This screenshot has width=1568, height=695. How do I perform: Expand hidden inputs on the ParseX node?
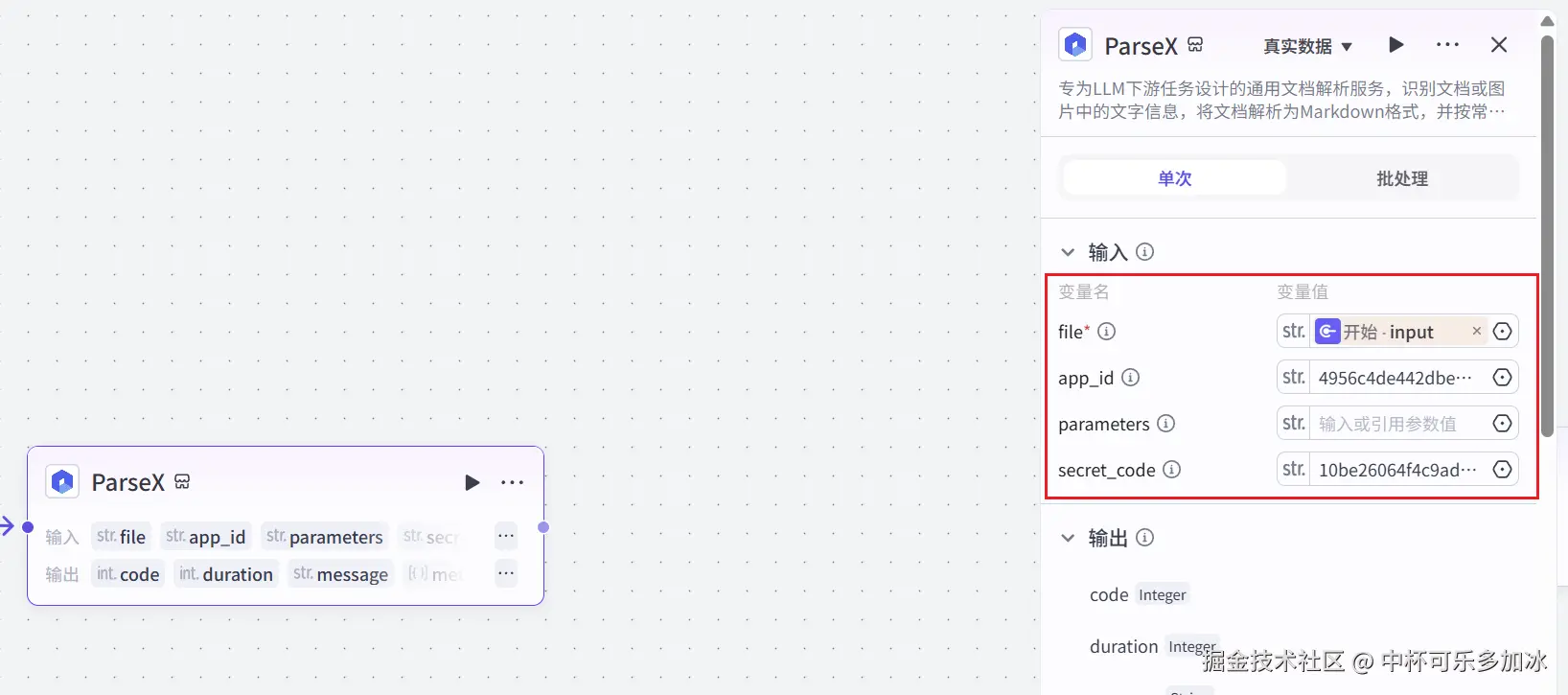[x=506, y=536]
